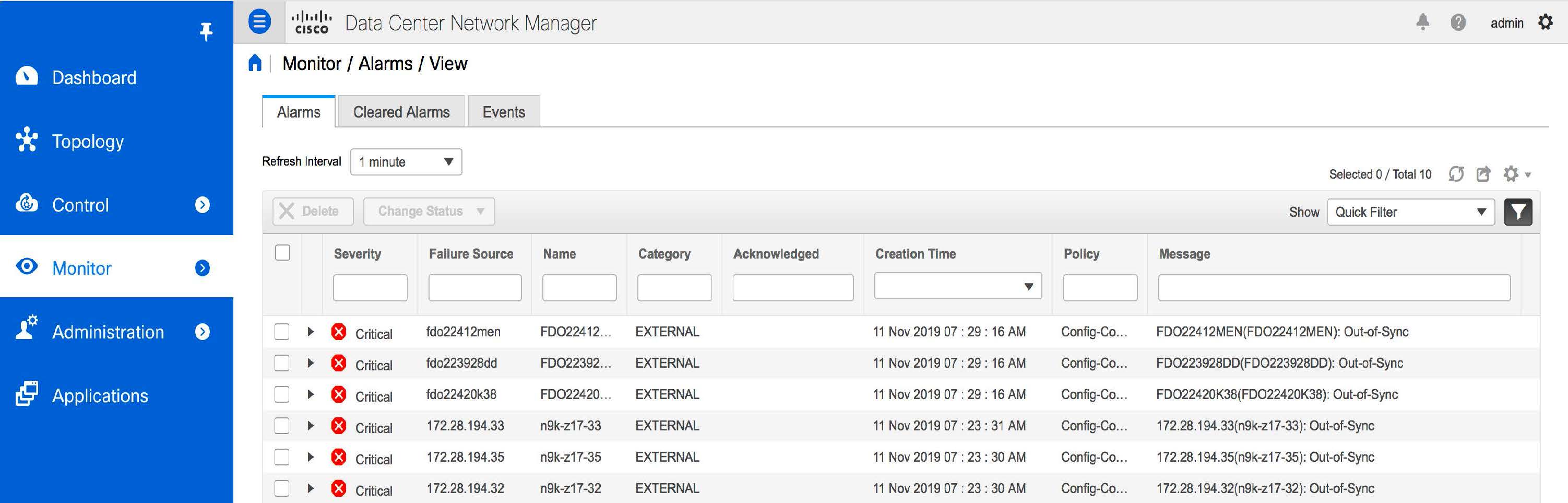Click the blue hamburger menu icon
The image size is (1568, 503).
point(259,22)
